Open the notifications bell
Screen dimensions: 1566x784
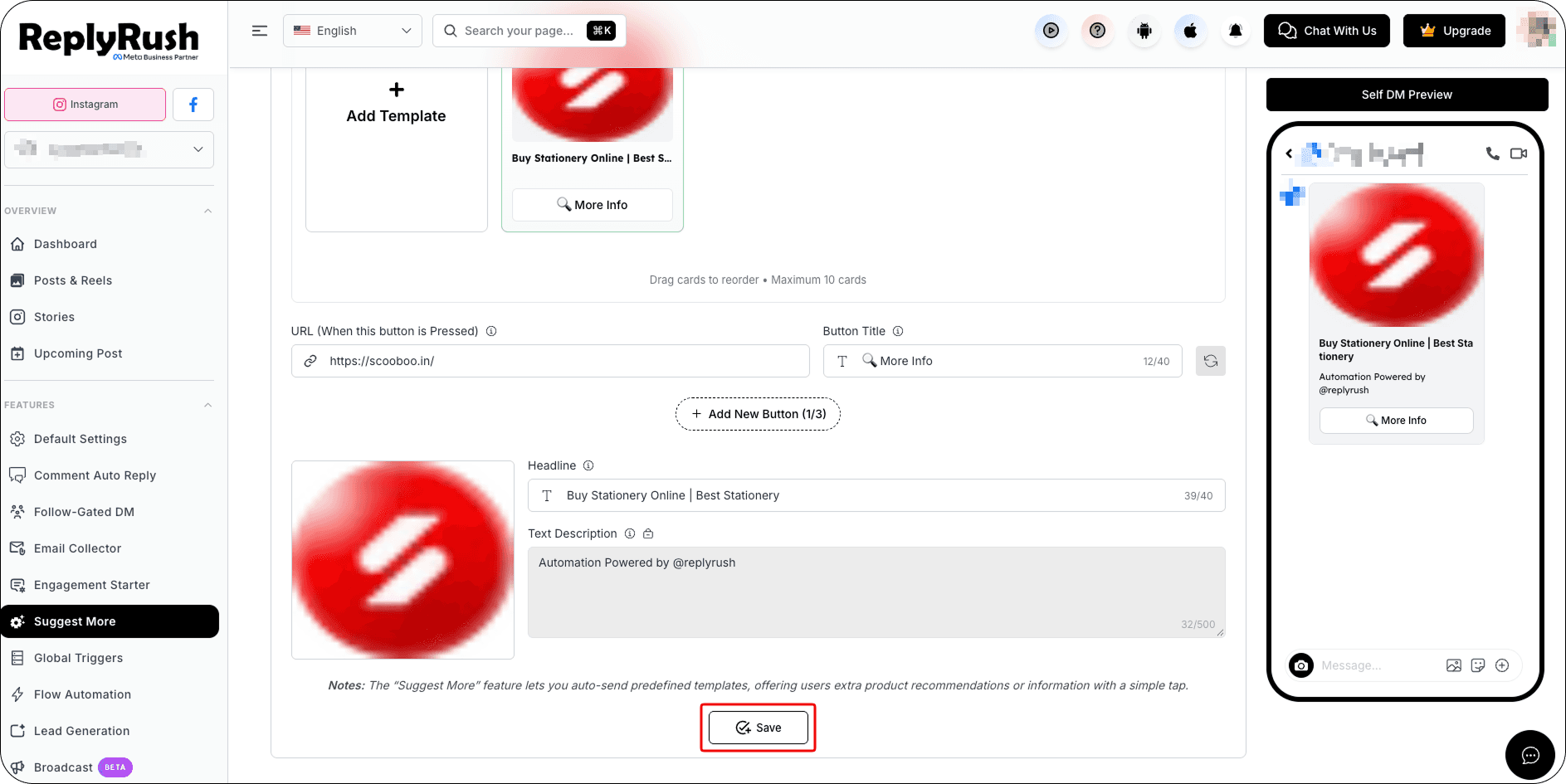(1236, 31)
